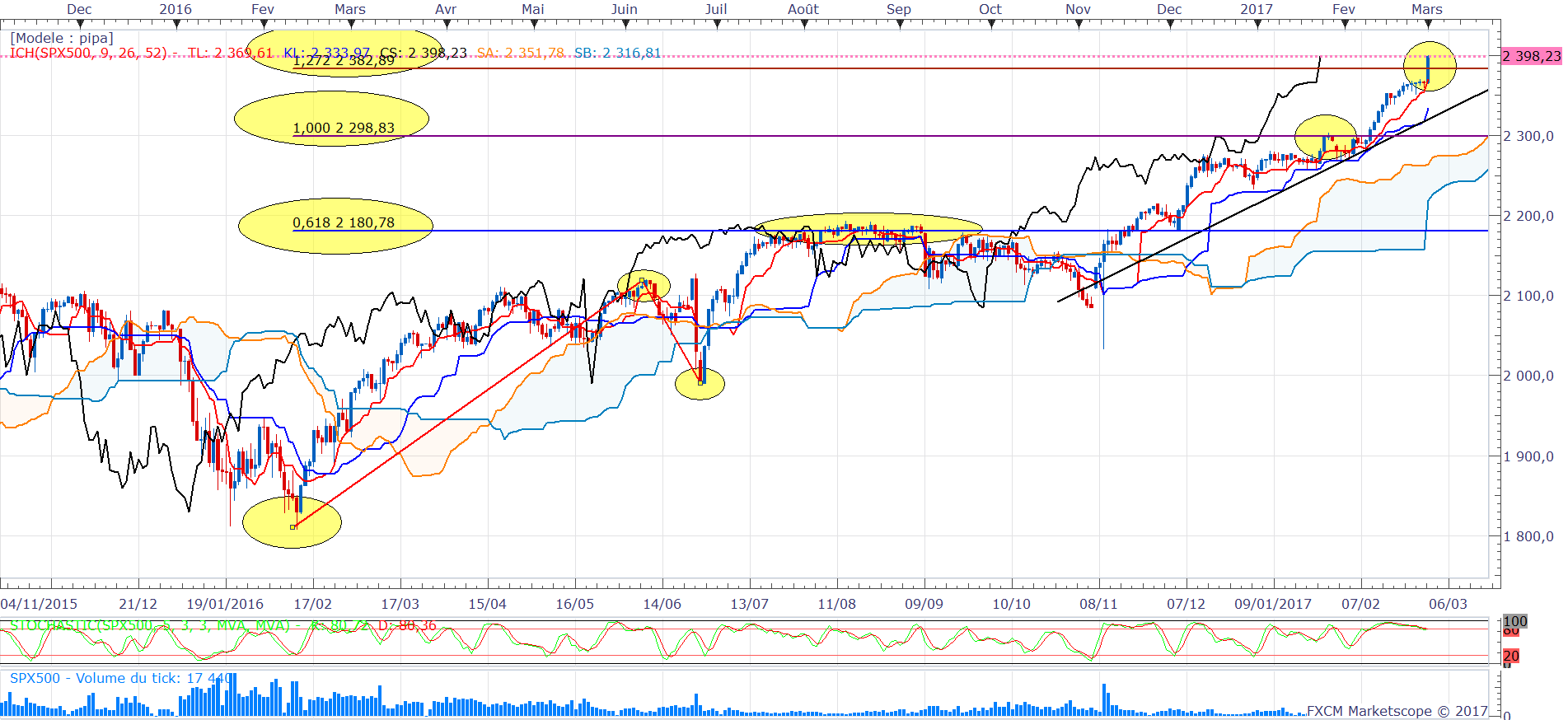Click the red 20 level tag on Stochastic
The width and height of the screenshot is (1568, 720).
pos(1510,656)
